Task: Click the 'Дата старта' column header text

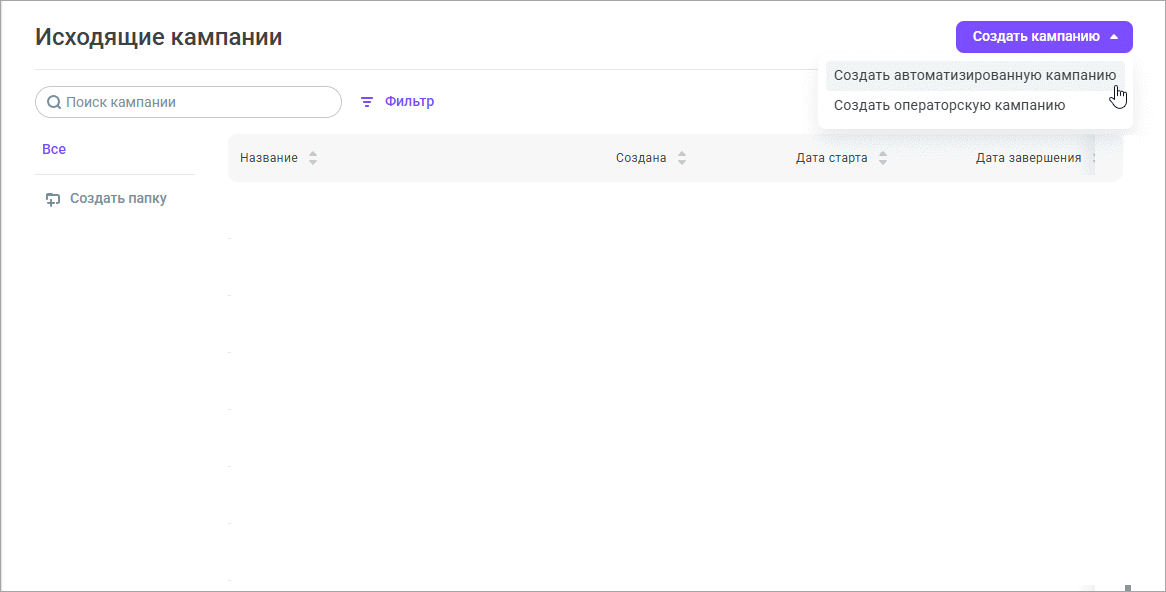Action: click(x=831, y=158)
